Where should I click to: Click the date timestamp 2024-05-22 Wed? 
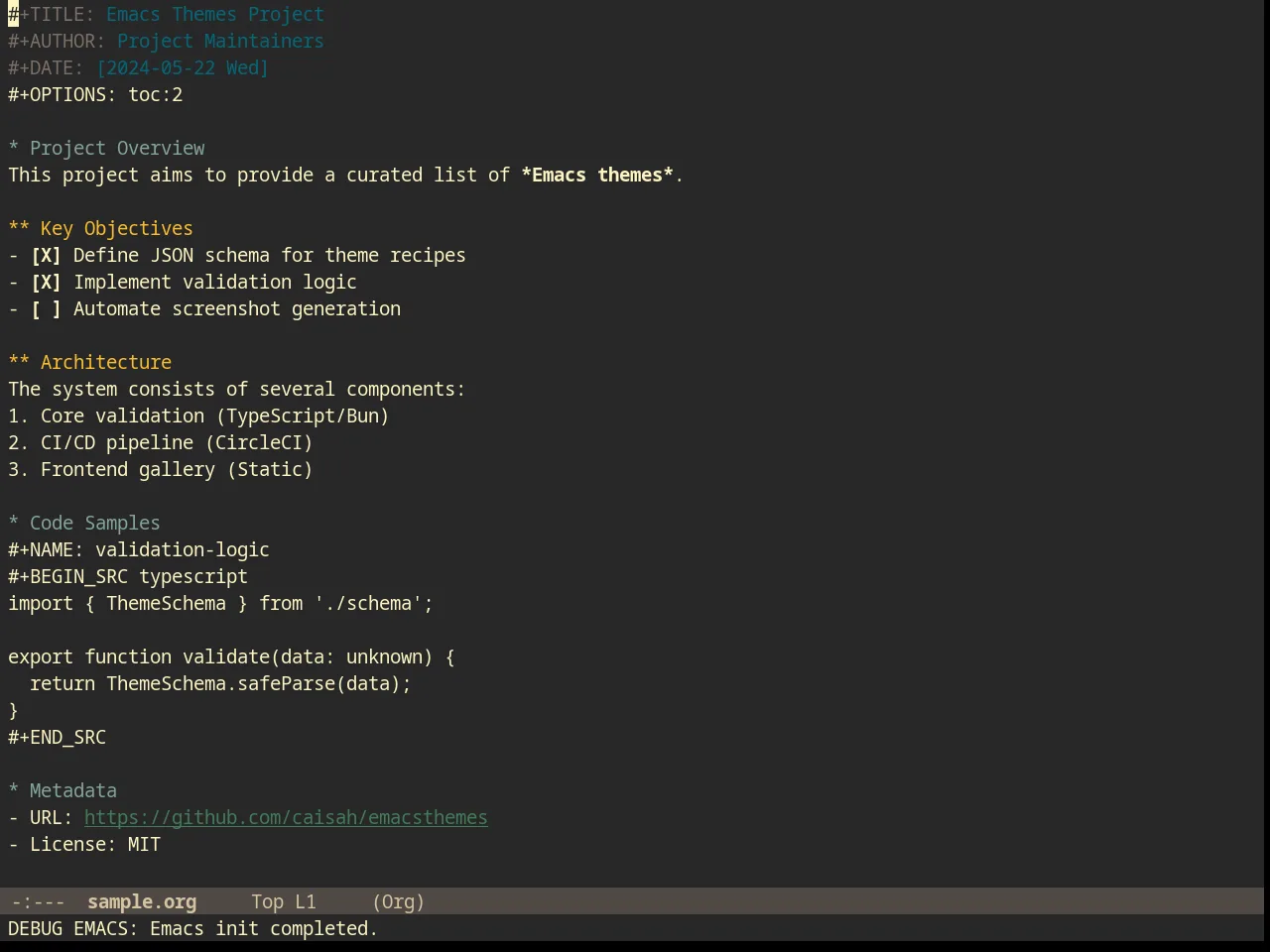183,68
